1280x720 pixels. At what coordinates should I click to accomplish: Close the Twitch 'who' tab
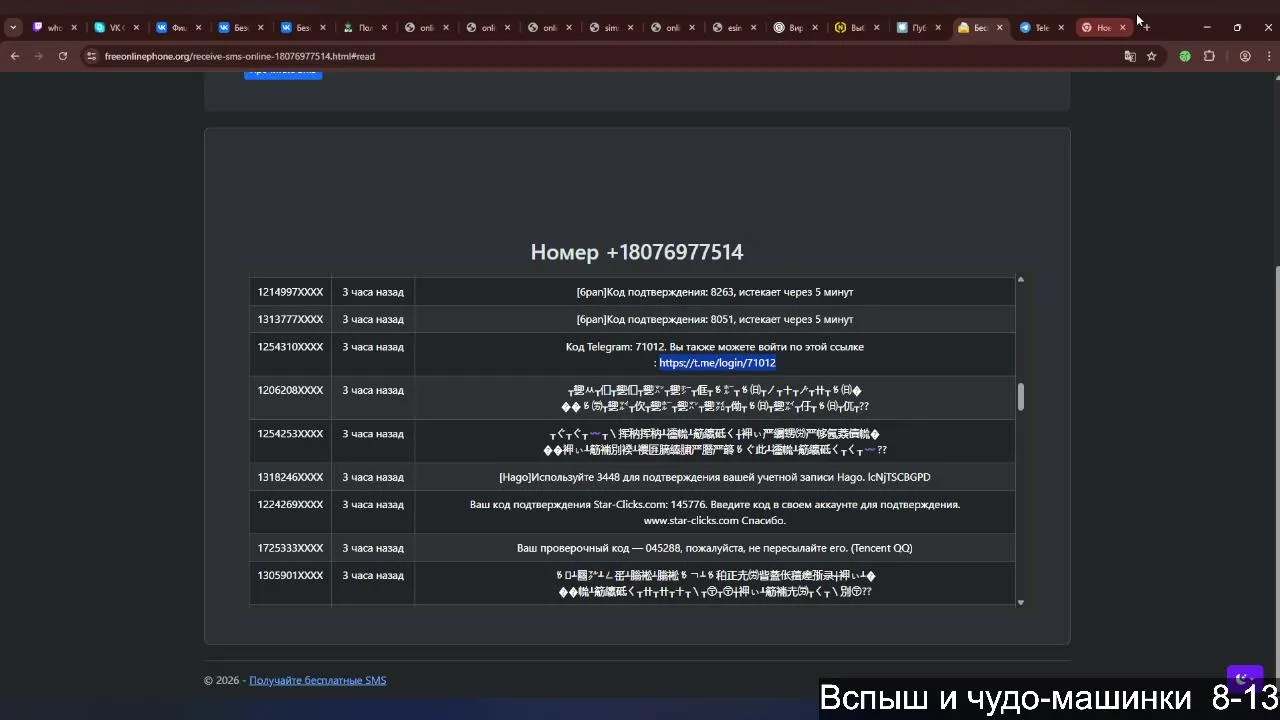pyautogui.click(x=74, y=28)
